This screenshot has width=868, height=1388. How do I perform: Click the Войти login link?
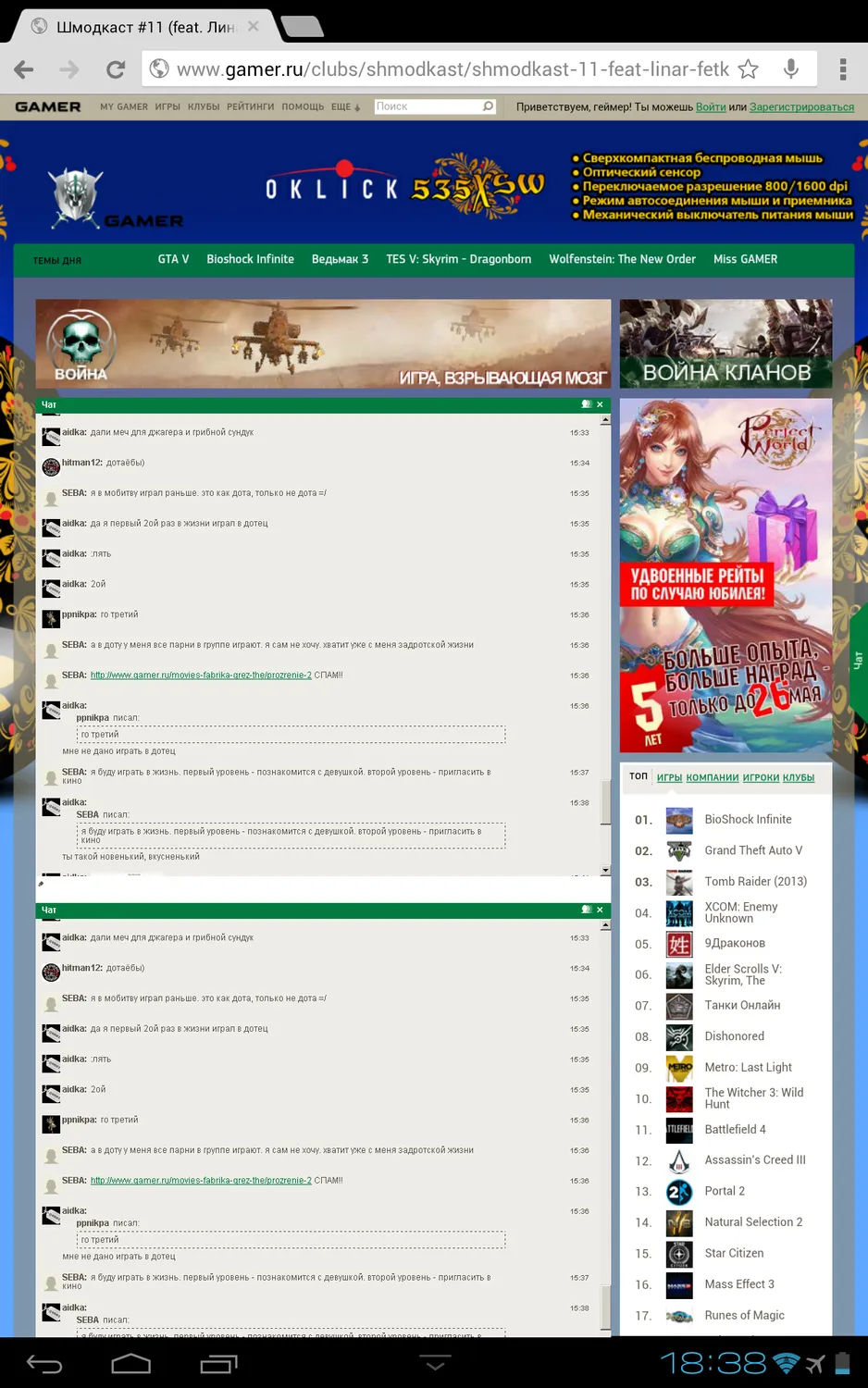point(711,107)
